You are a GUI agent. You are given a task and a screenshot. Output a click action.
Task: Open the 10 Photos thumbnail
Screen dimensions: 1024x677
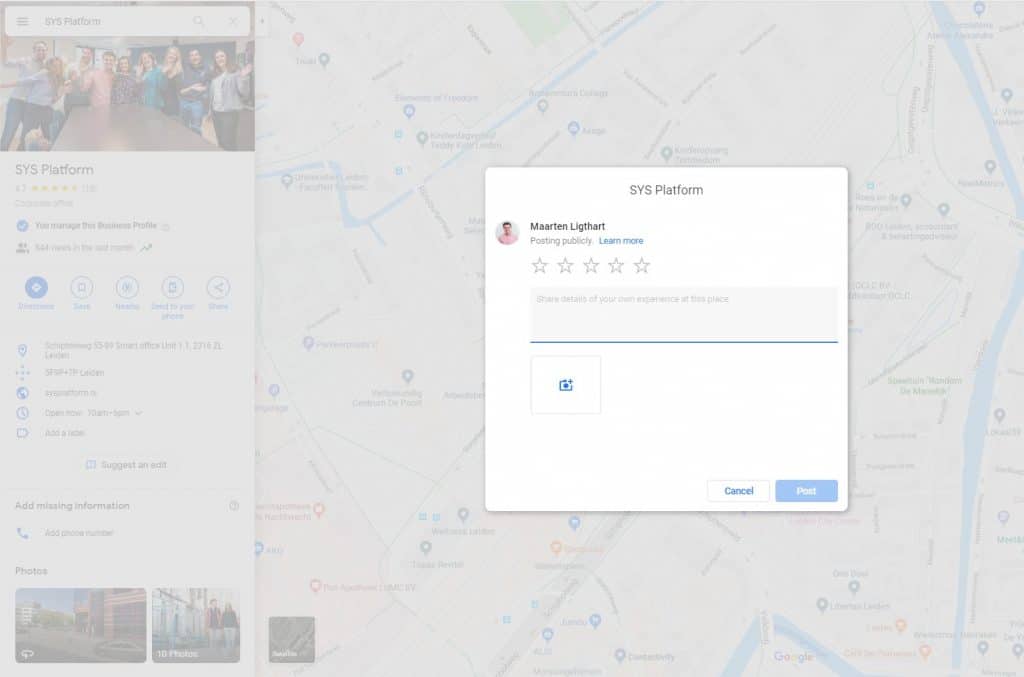[x=196, y=625]
